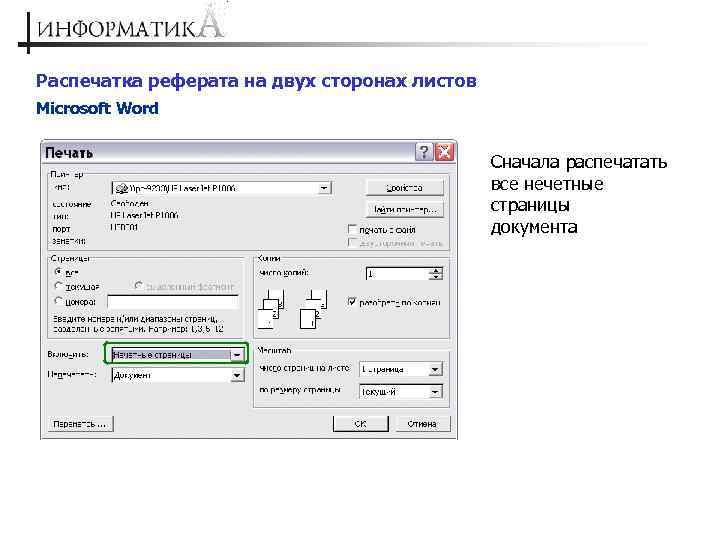Viewport: 720px width, 540px height.
Task: Select the выделенный фрагмент radio button
Action: (x=138, y=286)
